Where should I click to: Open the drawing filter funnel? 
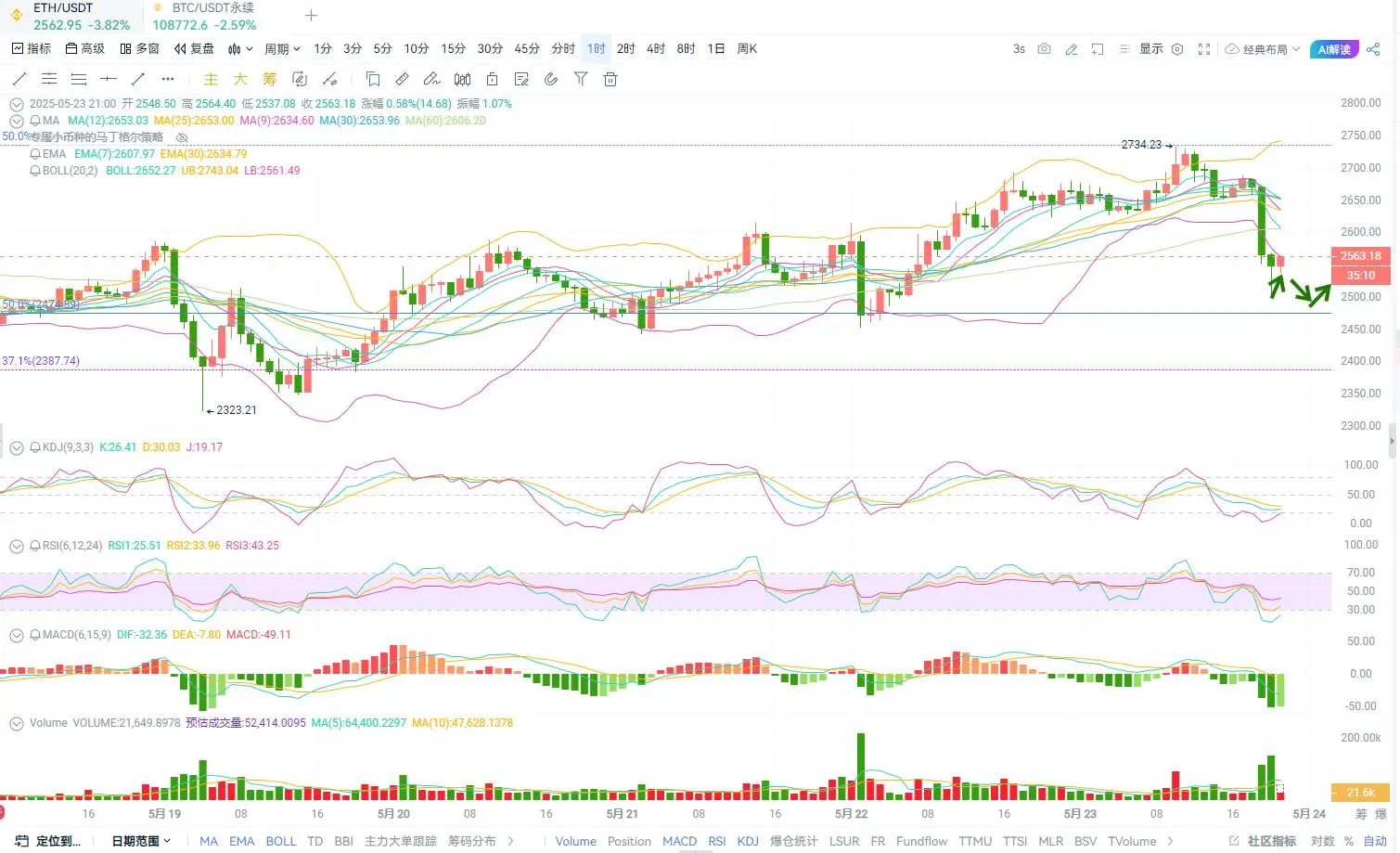click(581, 79)
